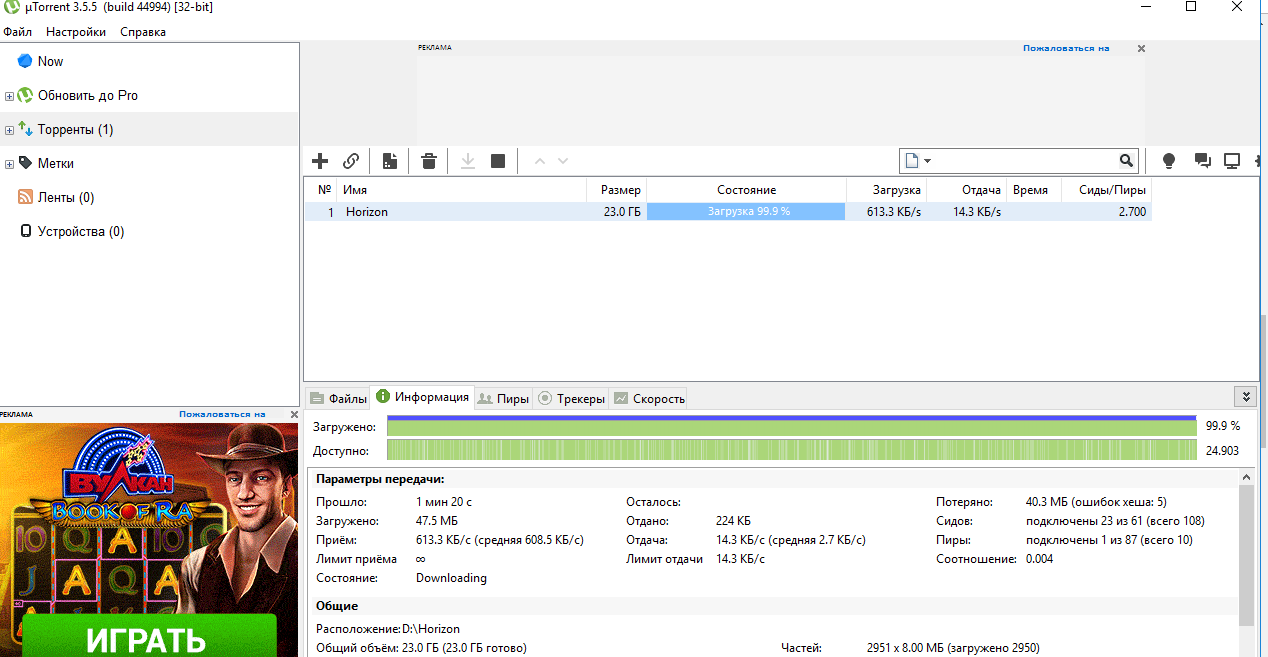Click the Remove Torrent trash icon
1268x657 pixels.
point(429,161)
